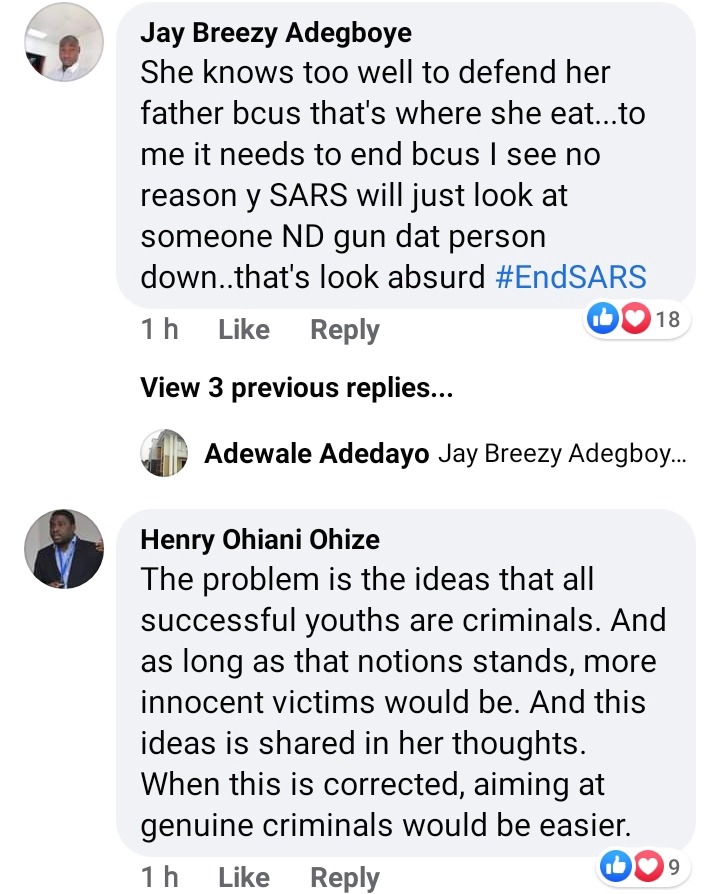Image resolution: width=720 pixels, height=894 pixels.
Task: Like Jay Breezy Adegboye's comment
Action: (243, 329)
